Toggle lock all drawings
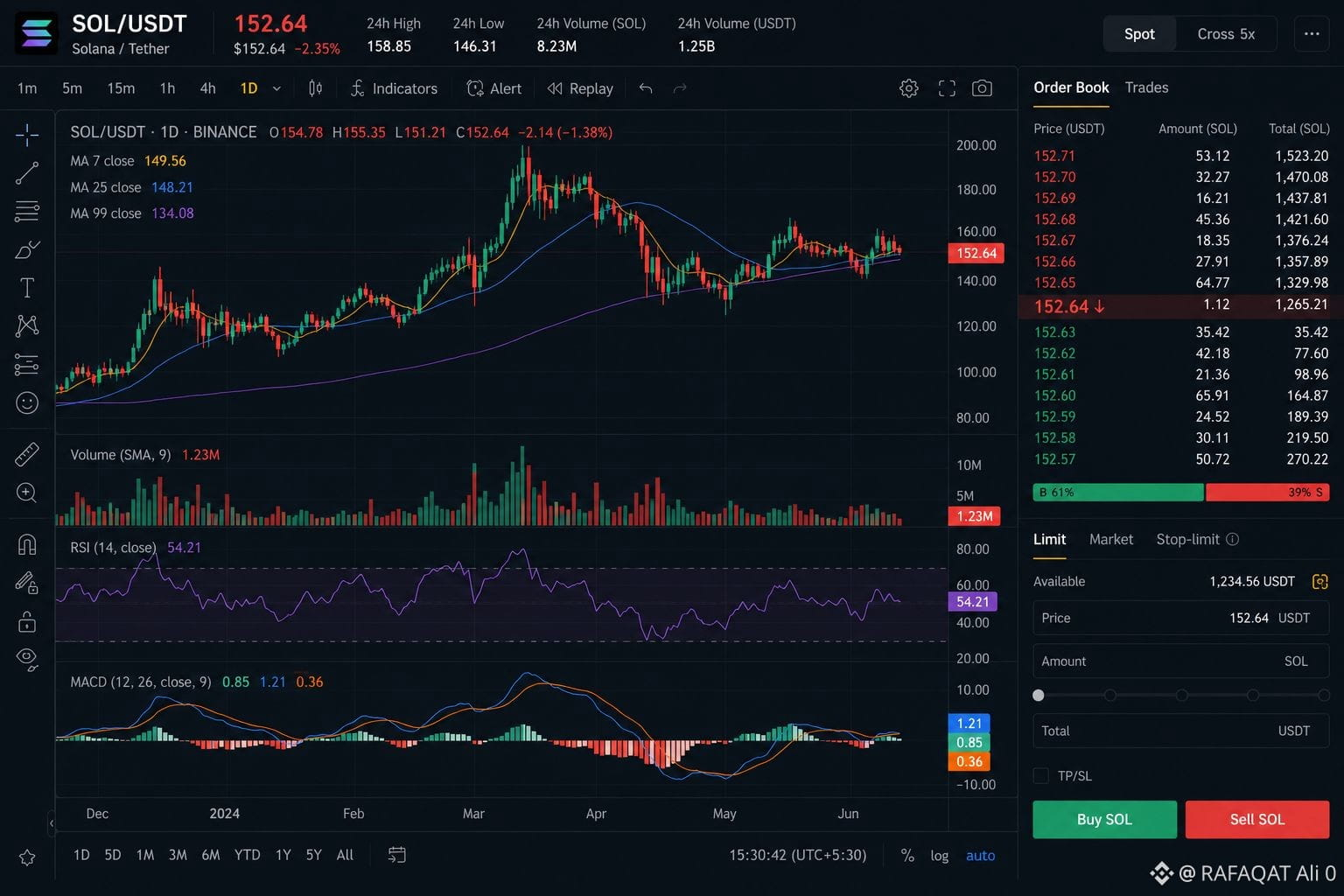This screenshot has width=1344, height=896. click(27, 621)
